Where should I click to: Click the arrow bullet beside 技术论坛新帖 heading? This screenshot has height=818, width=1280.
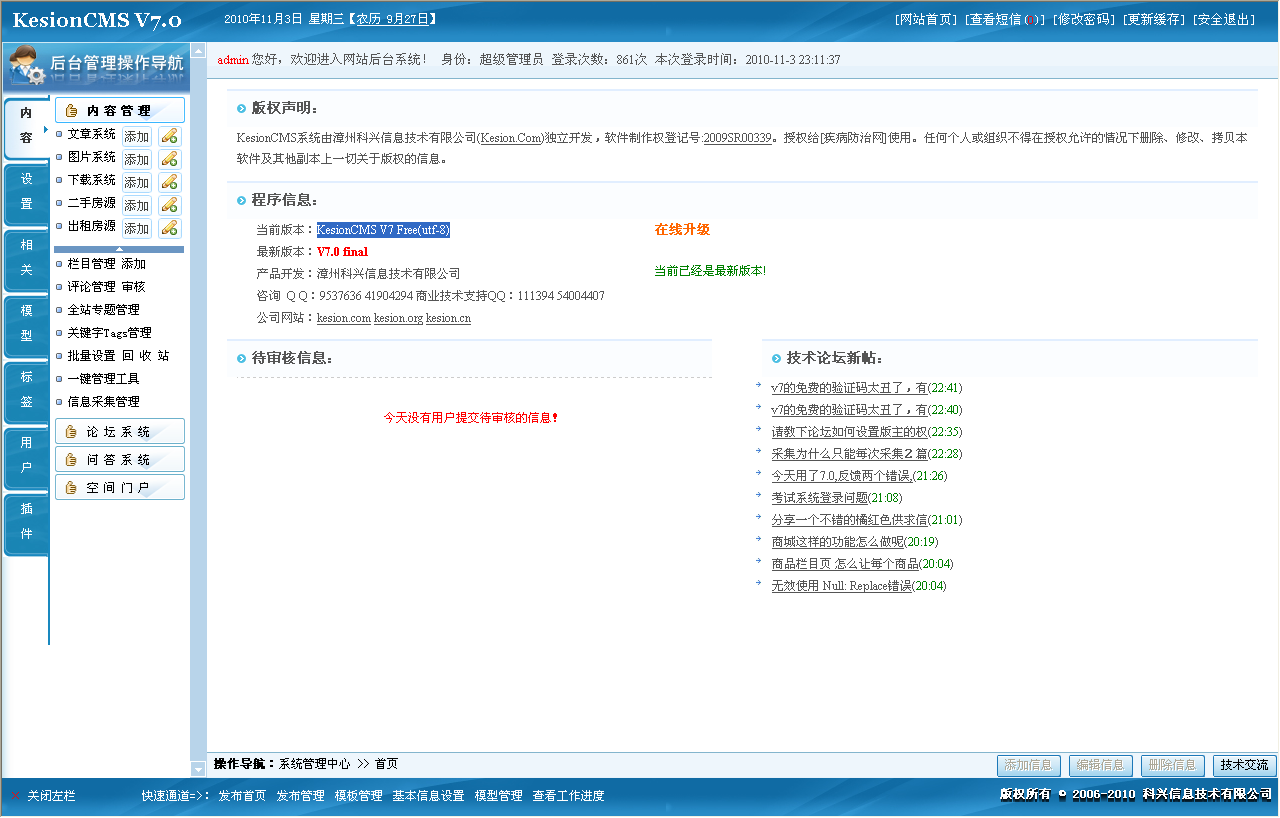[777, 358]
